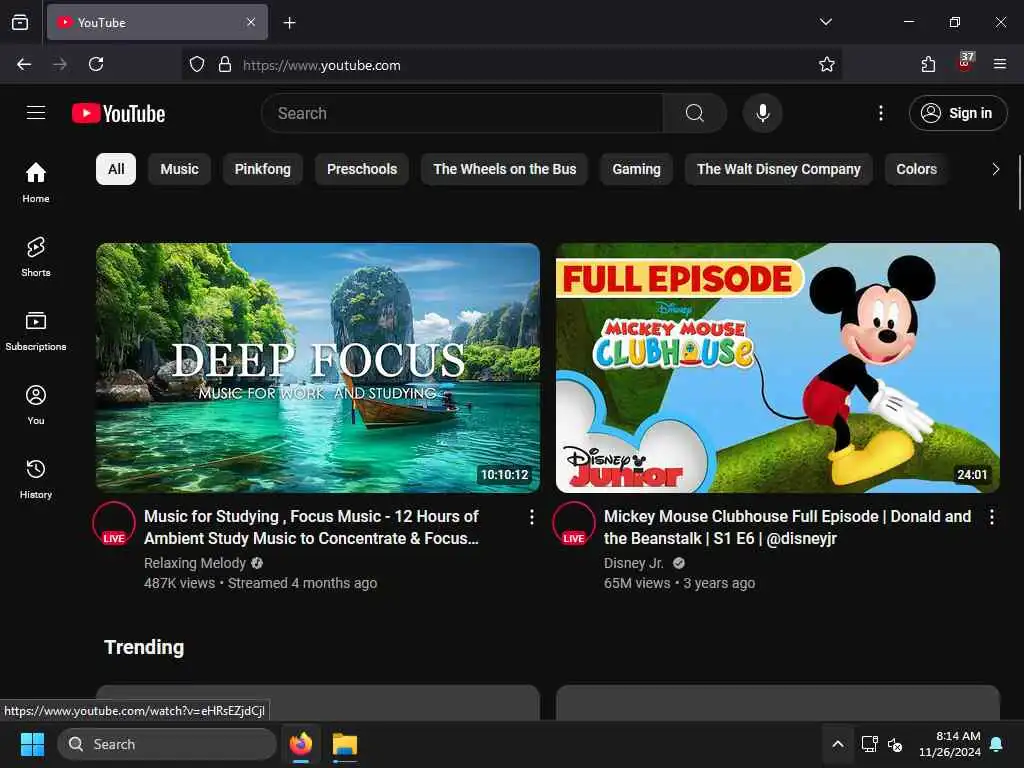Open the Firefox View icon

[20, 22]
